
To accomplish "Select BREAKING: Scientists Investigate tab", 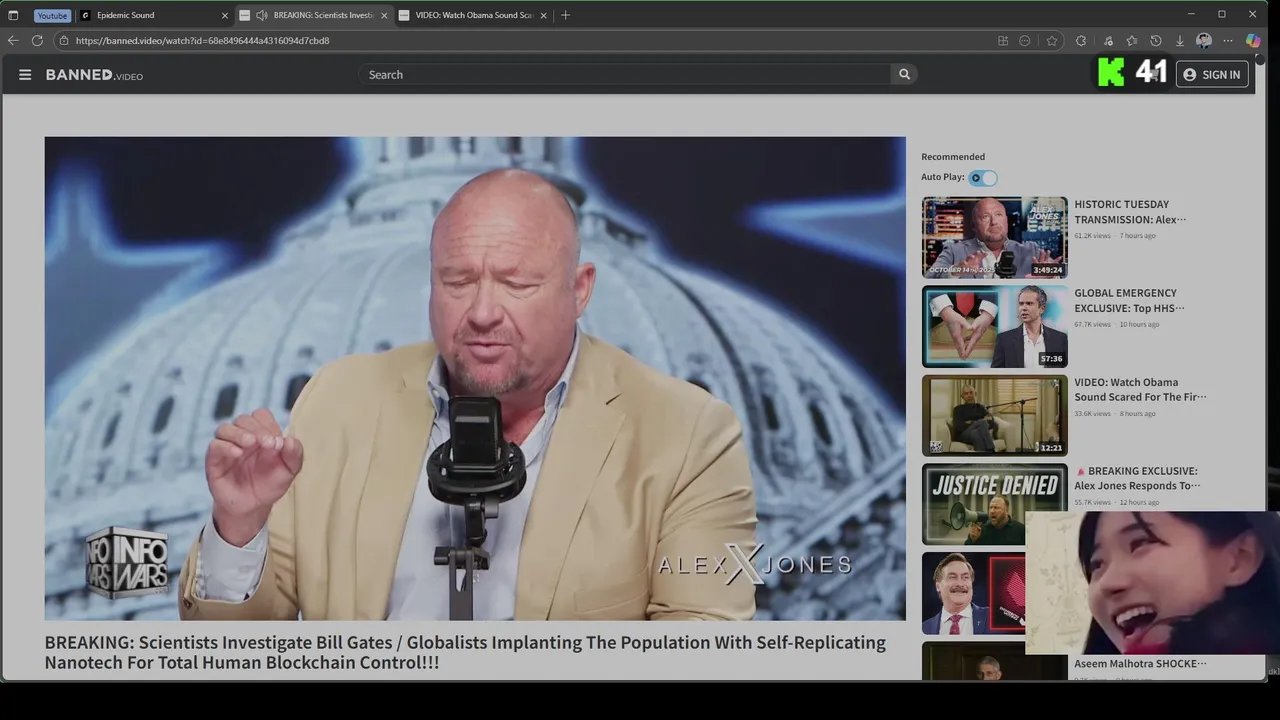I will [x=314, y=15].
